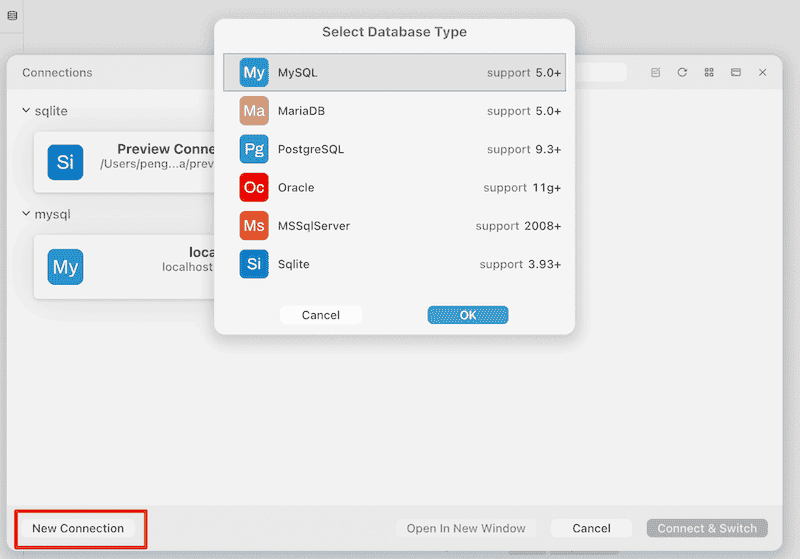Select the PostgreSQL label text
The image size is (800, 559).
tap(311, 149)
